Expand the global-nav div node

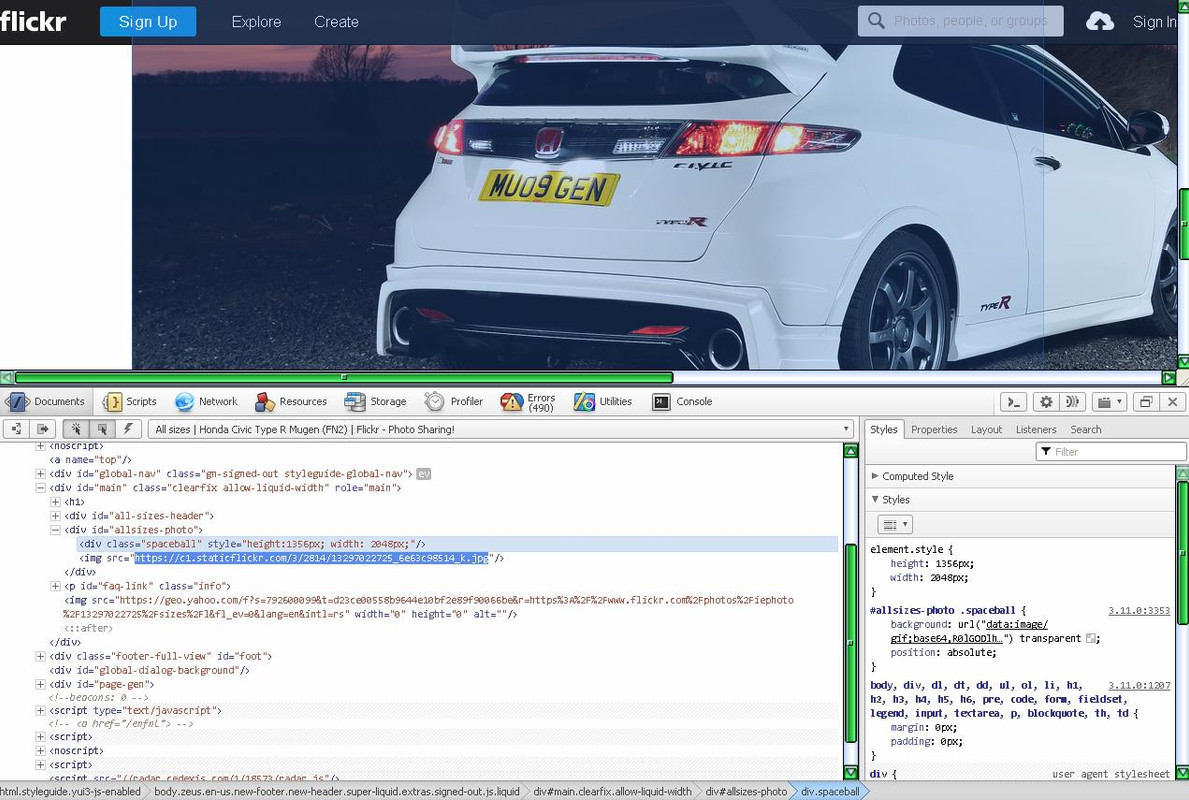point(40,474)
